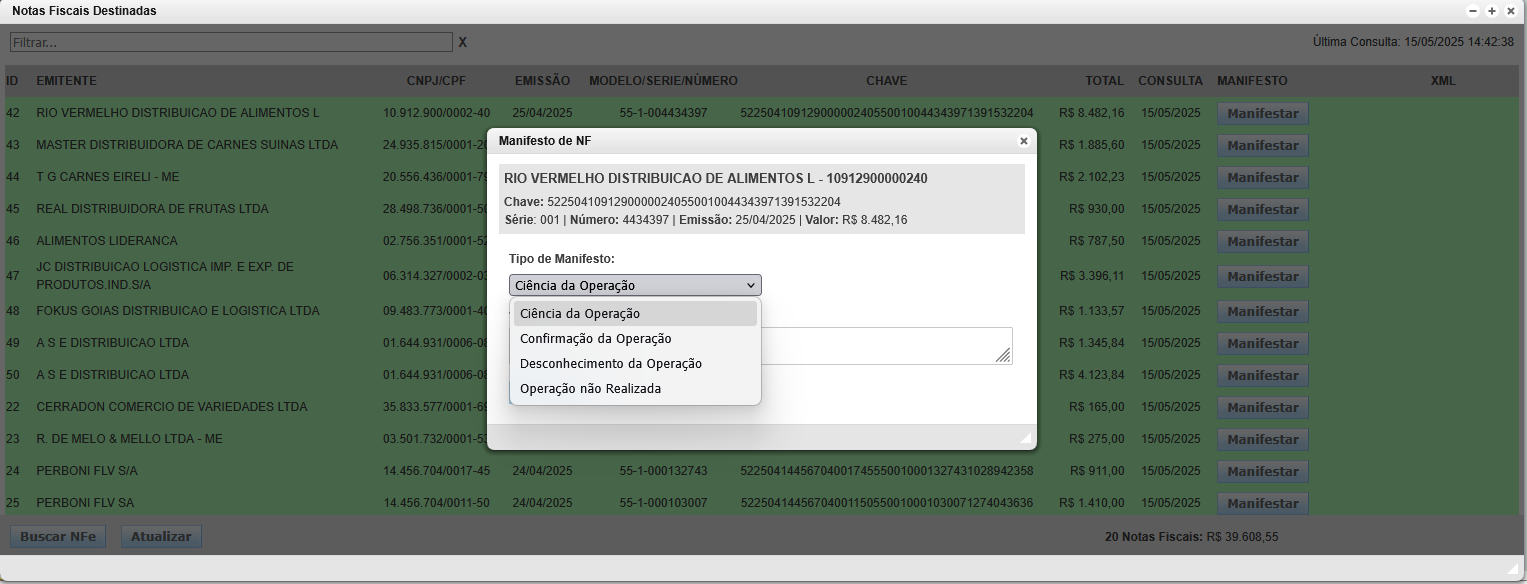Sort by TOTAL column header
This screenshot has width=1527, height=584.
(x=1104, y=81)
